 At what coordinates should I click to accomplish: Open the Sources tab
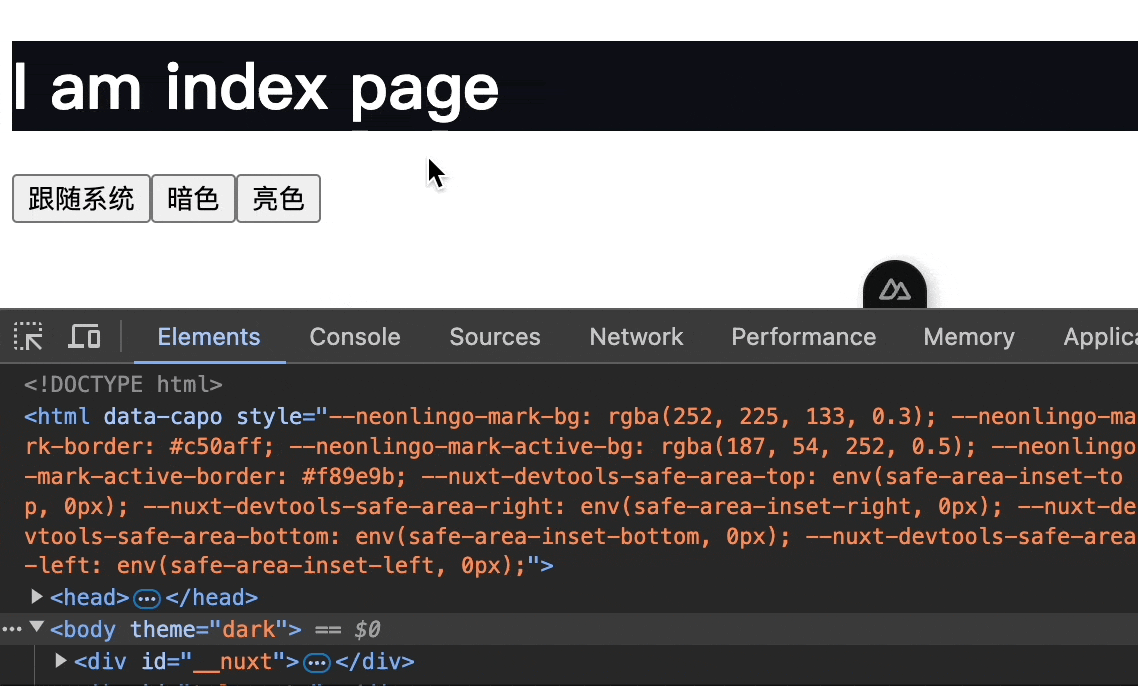point(495,337)
